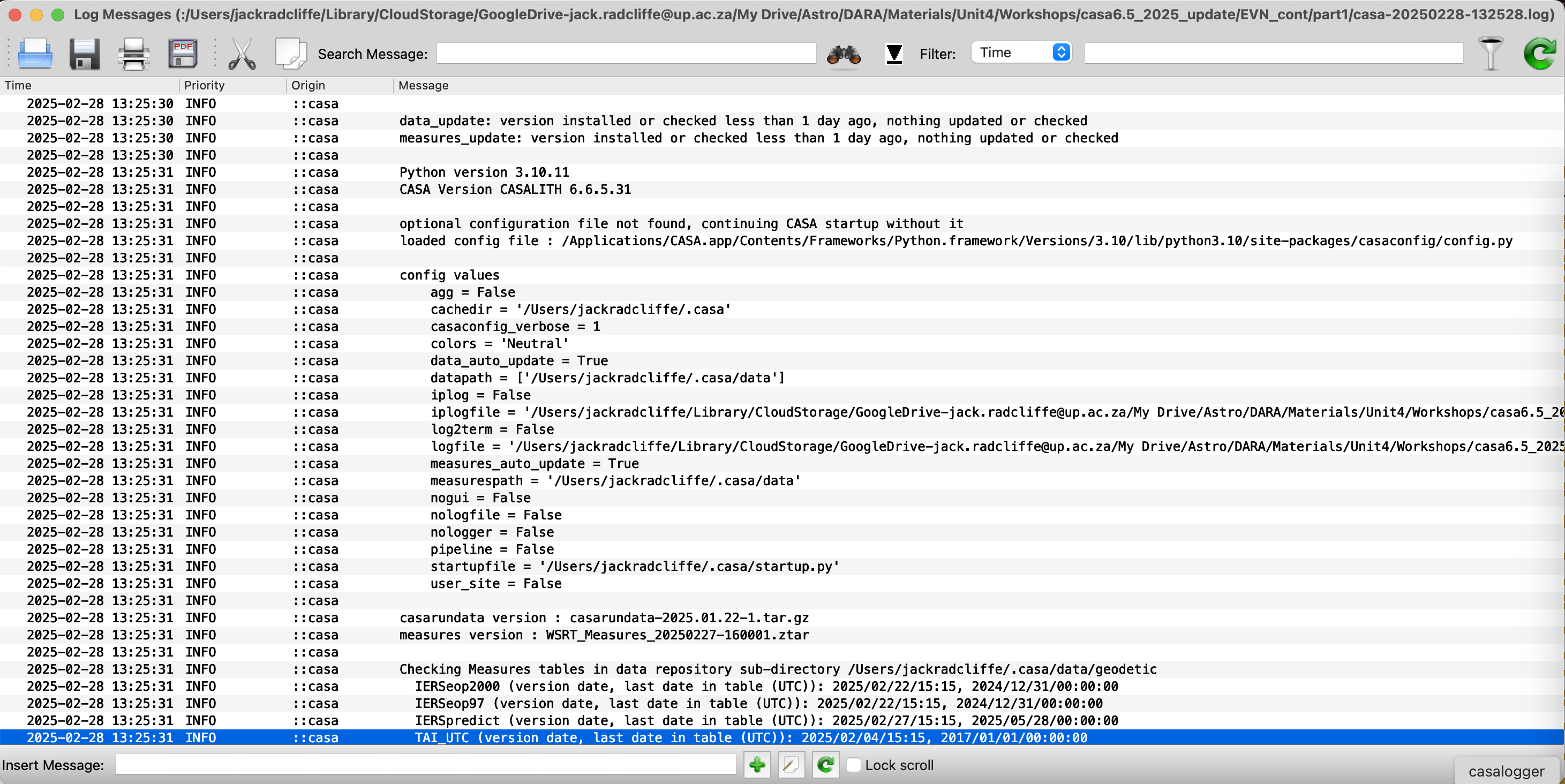Sort by the Origin column header

[340, 86]
